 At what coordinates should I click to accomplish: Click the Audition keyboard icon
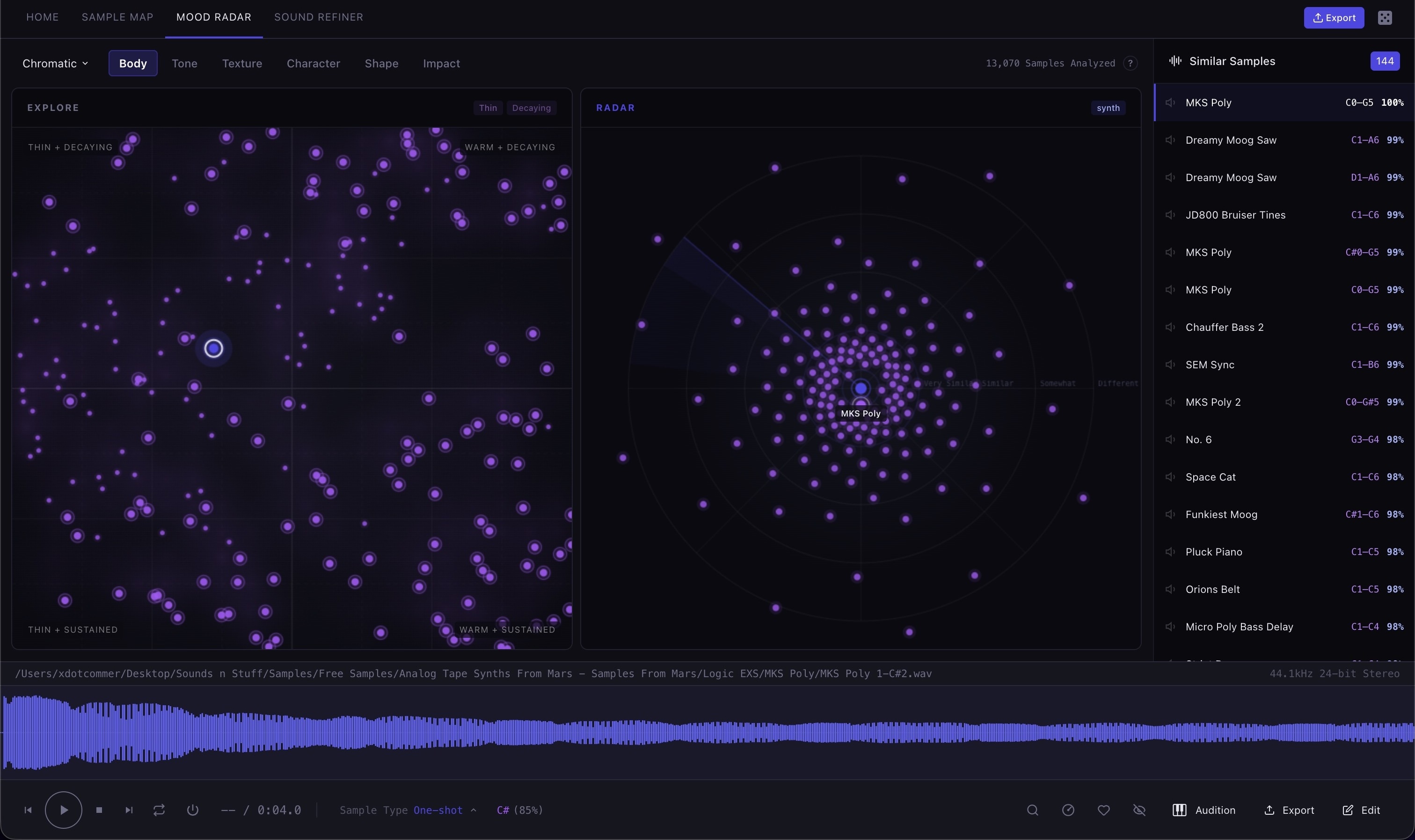(x=1179, y=810)
